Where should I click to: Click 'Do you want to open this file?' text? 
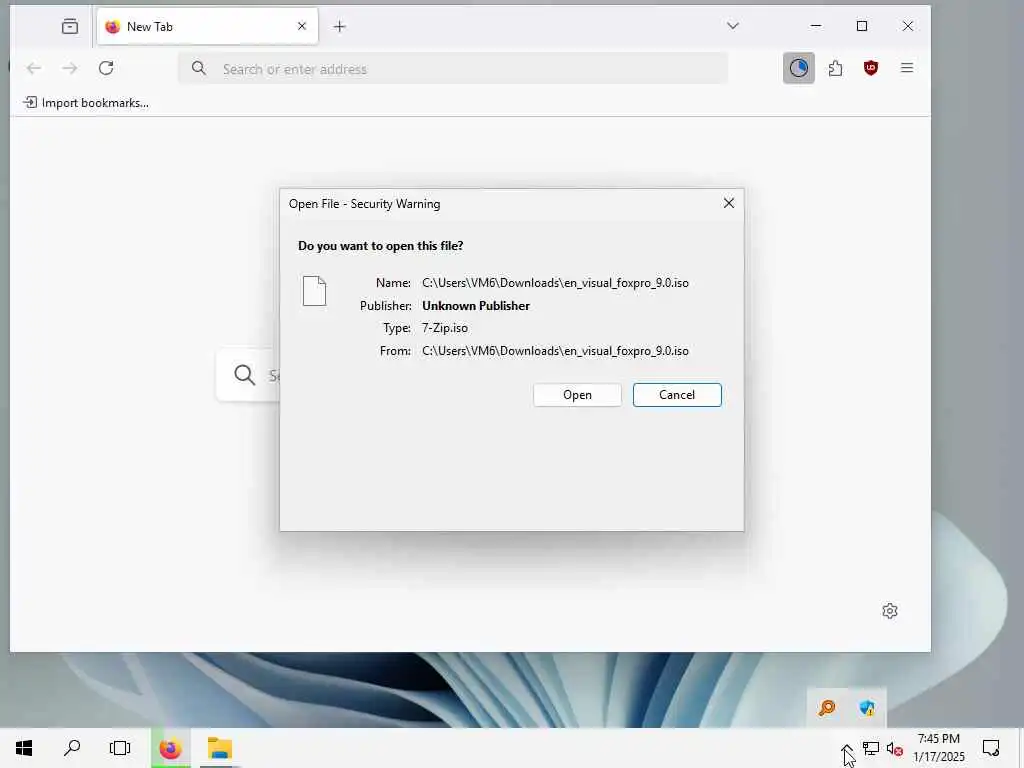tap(381, 246)
